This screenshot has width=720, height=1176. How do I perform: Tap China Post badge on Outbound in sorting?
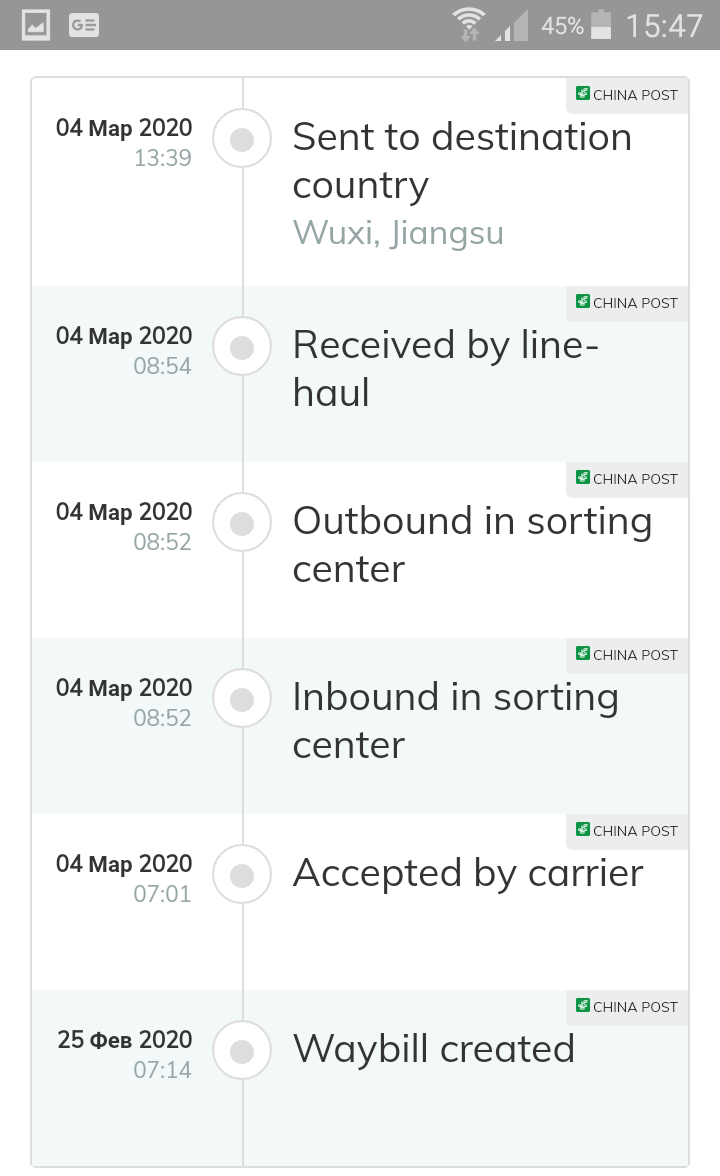coord(627,479)
